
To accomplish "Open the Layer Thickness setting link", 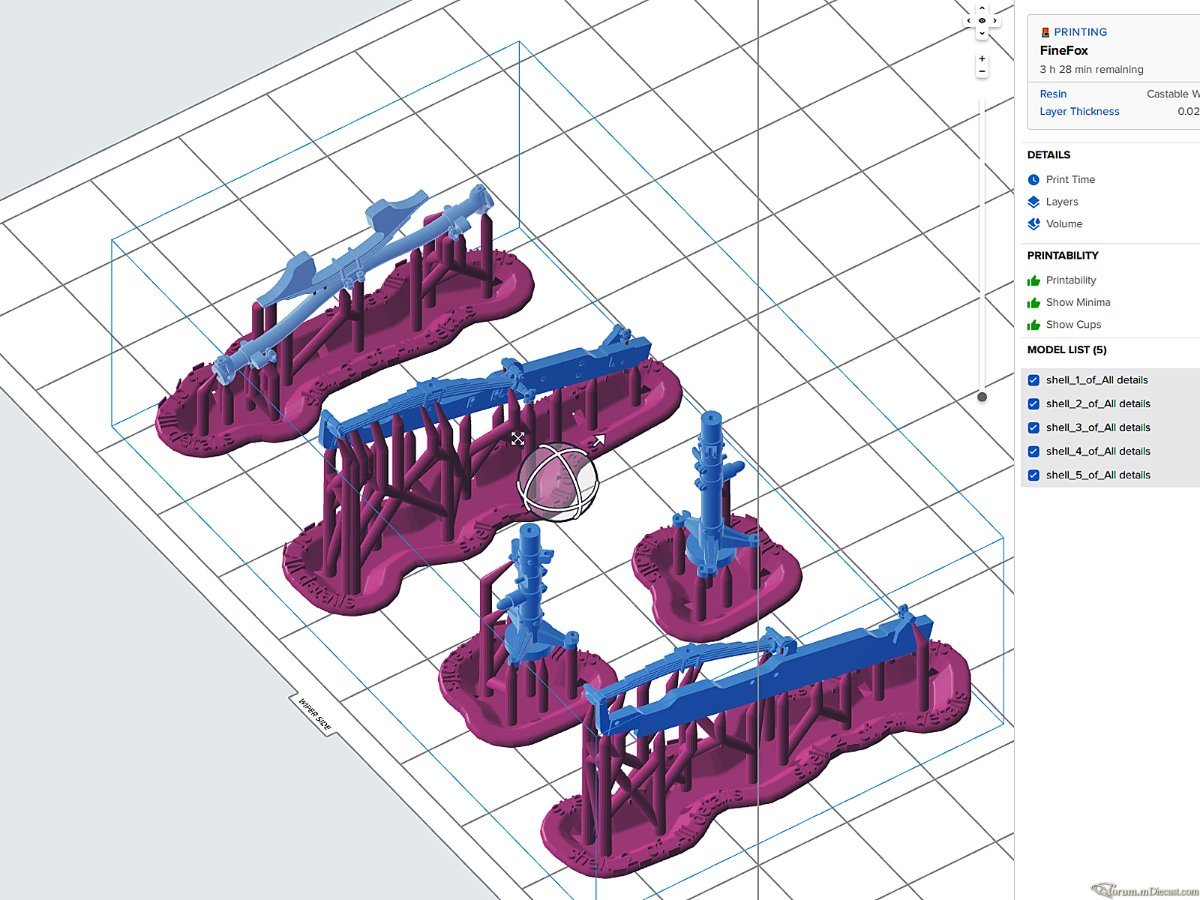I will (1080, 111).
